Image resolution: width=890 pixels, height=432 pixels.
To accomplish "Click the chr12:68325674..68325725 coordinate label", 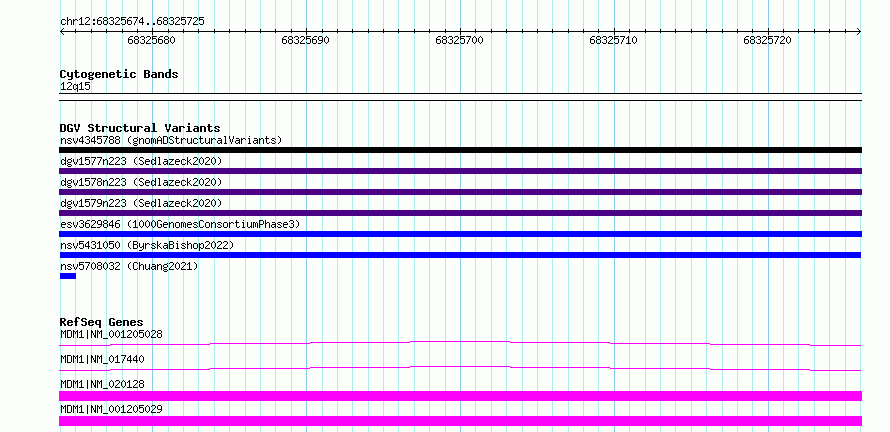I will pos(132,22).
